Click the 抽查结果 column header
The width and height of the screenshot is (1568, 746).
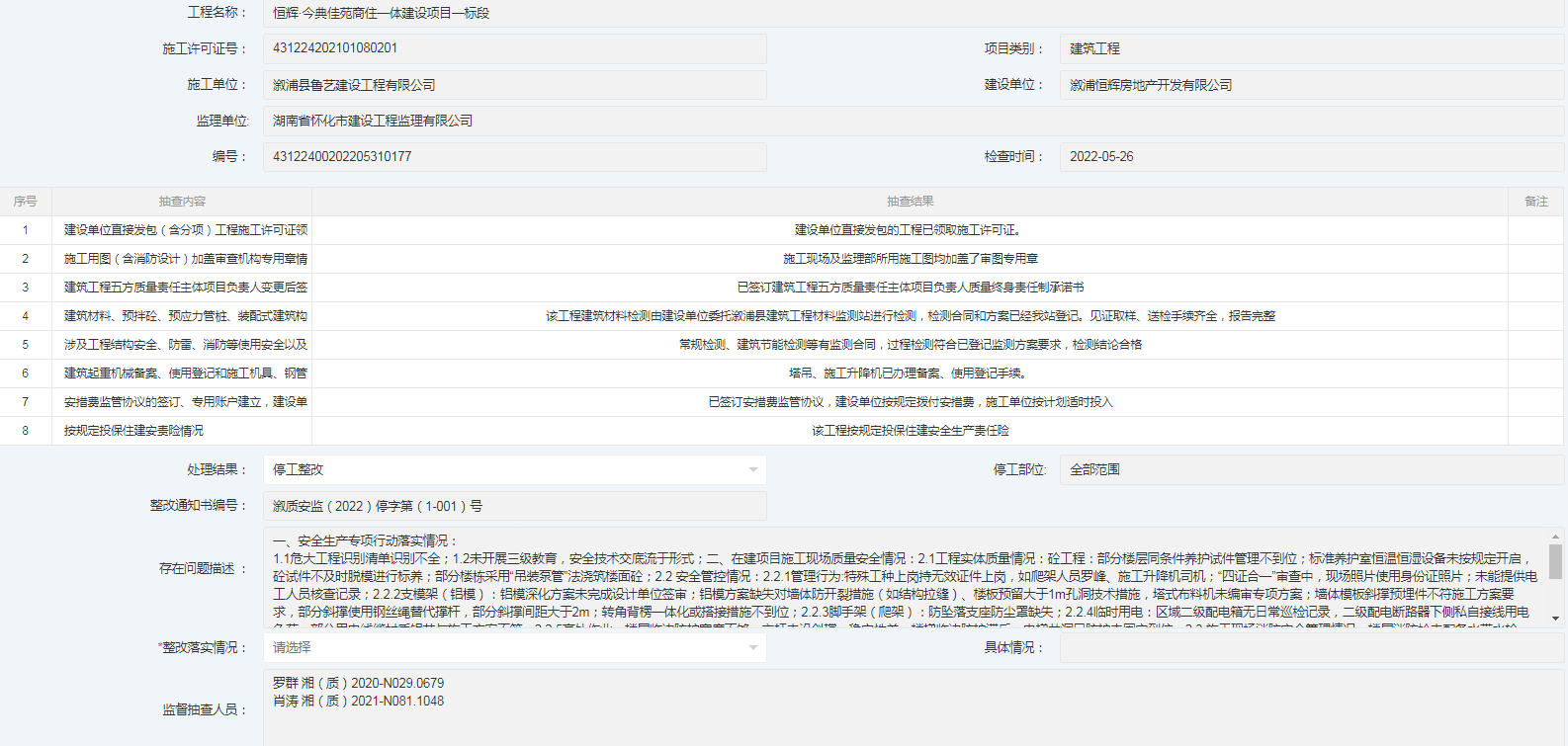click(910, 202)
